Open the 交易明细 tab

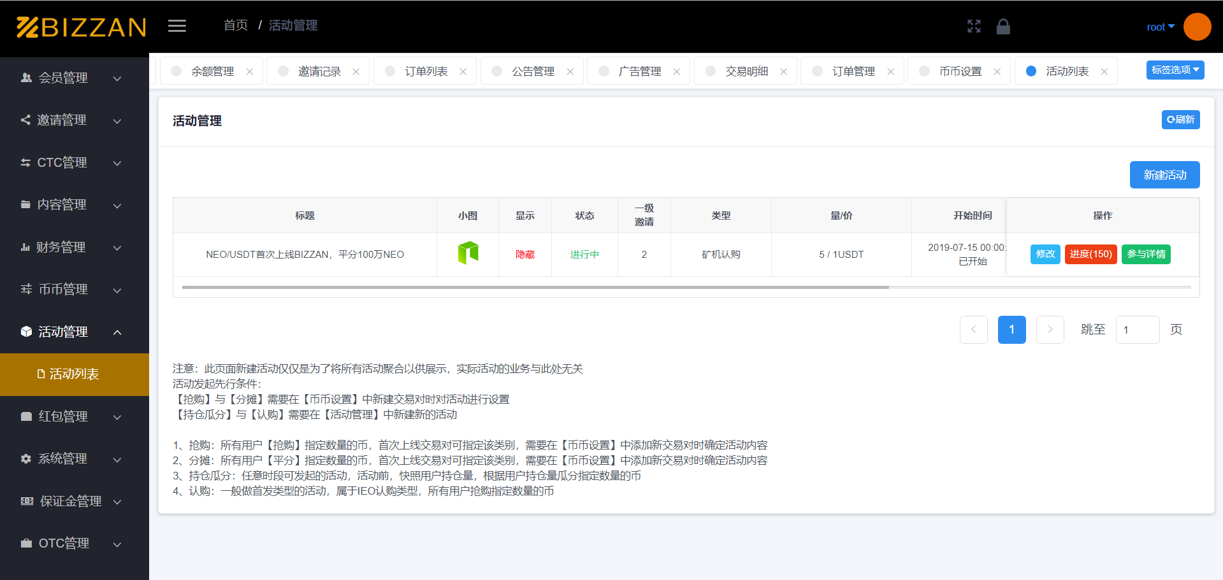tap(745, 71)
